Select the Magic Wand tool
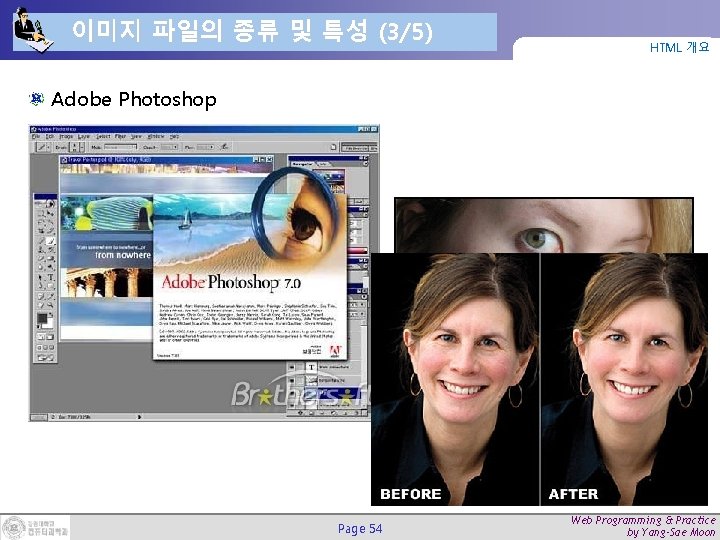Viewport: 720px width, 540px height. pos(51,222)
